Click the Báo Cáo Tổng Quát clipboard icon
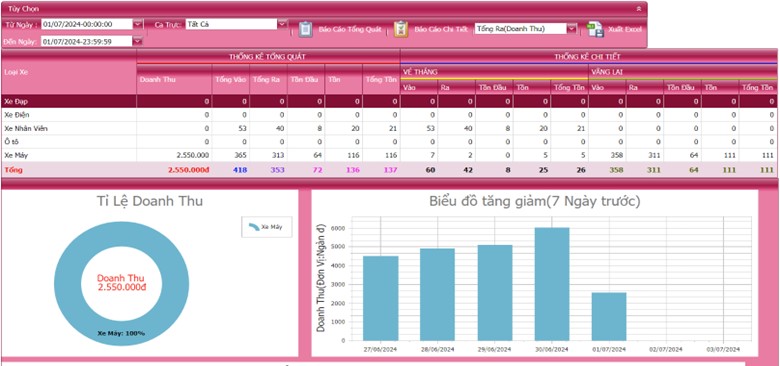Image resolution: width=780 pixels, height=366 pixels. coord(305,29)
